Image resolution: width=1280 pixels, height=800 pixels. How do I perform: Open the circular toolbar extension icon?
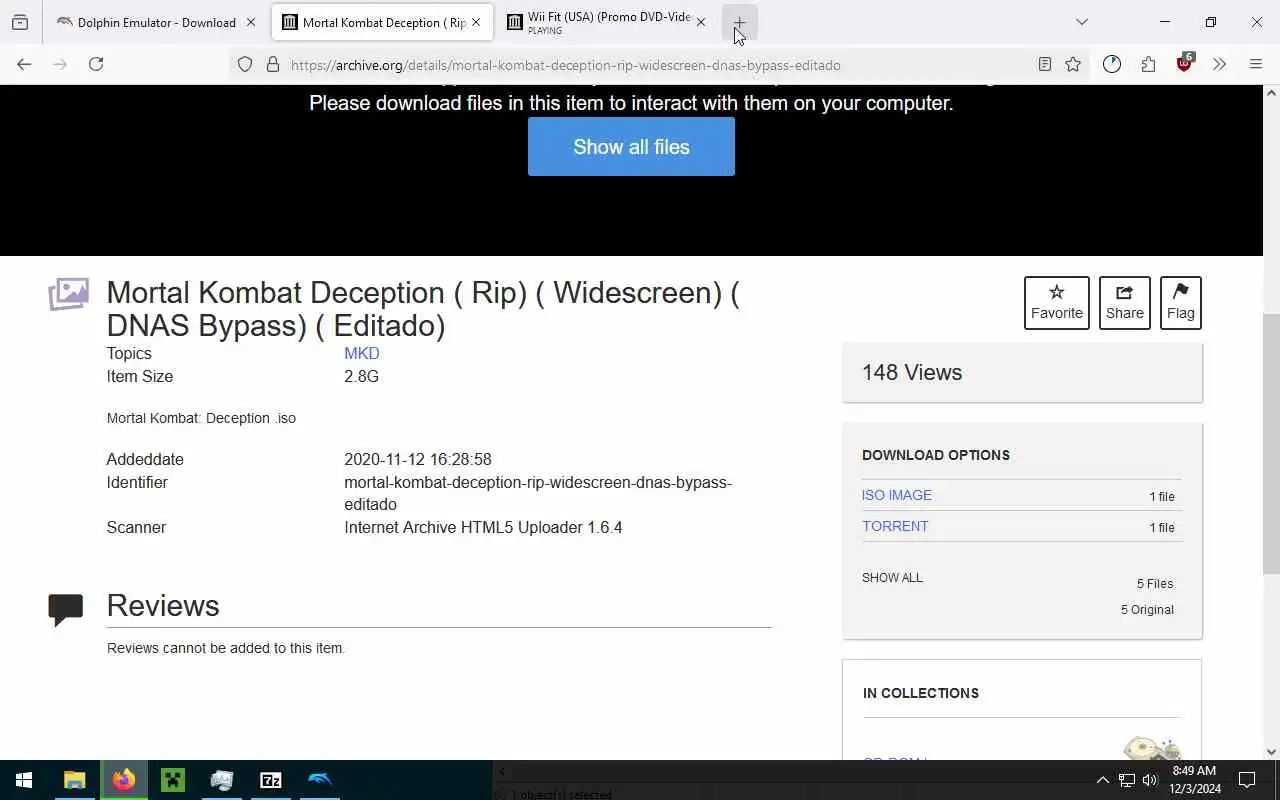(1112, 64)
